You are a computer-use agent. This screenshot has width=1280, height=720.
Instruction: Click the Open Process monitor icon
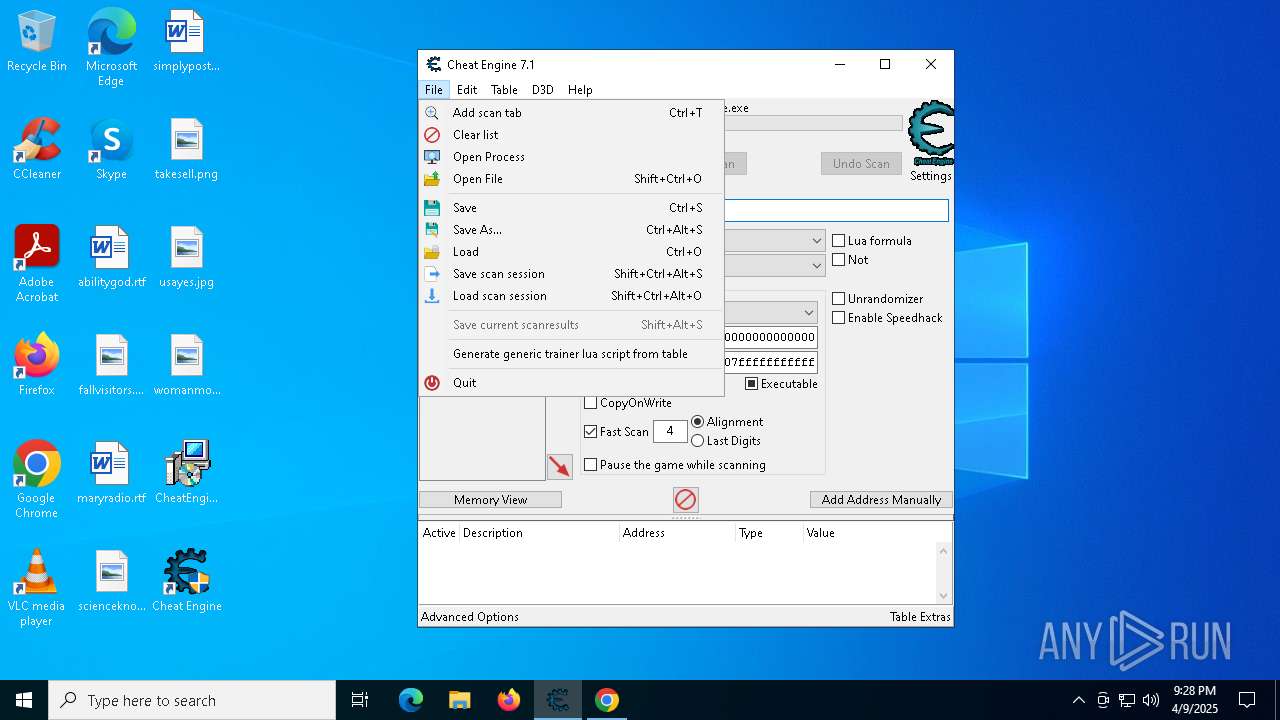pos(432,157)
